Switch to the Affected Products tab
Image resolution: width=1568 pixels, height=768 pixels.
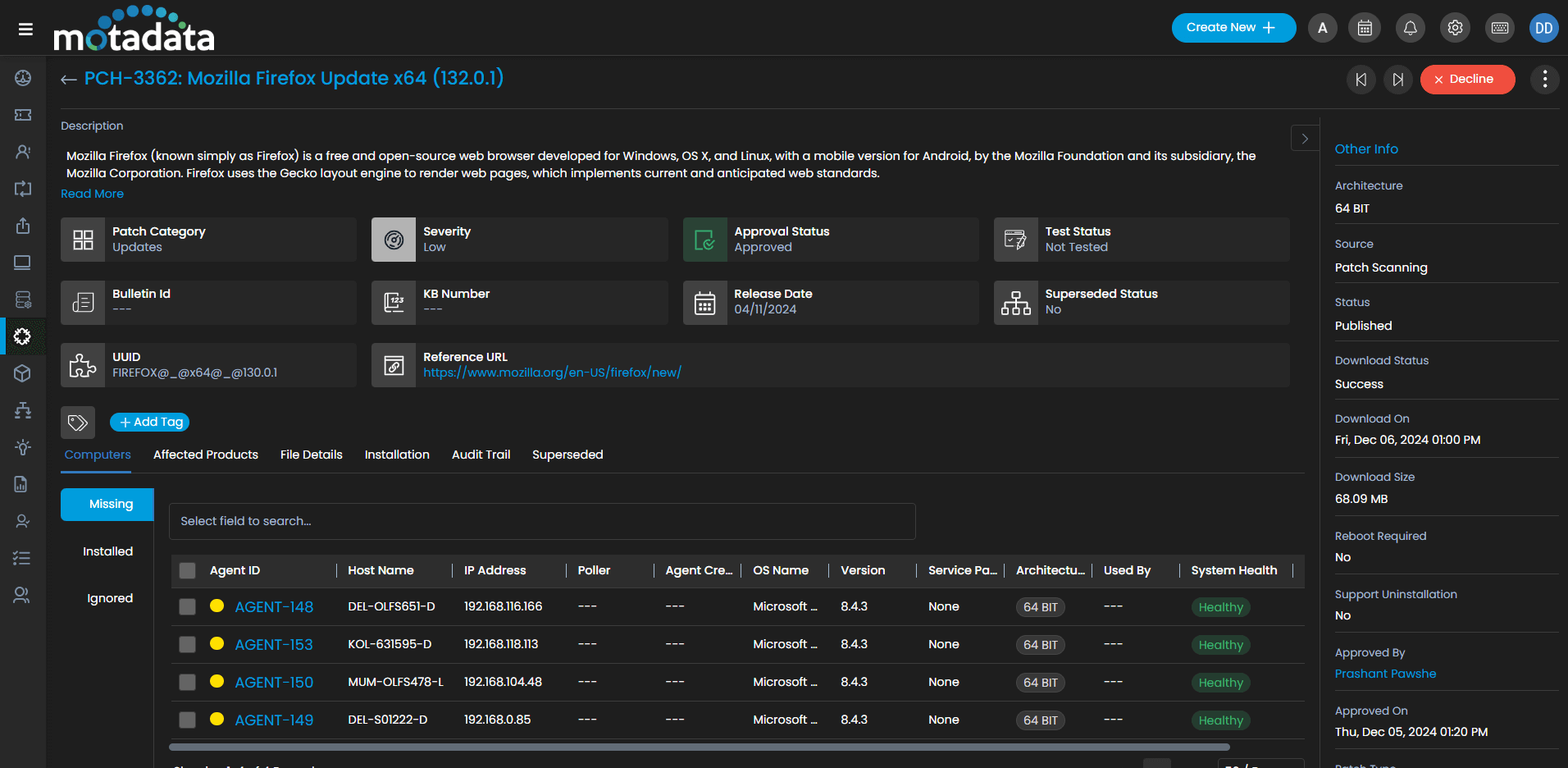pyautogui.click(x=206, y=455)
